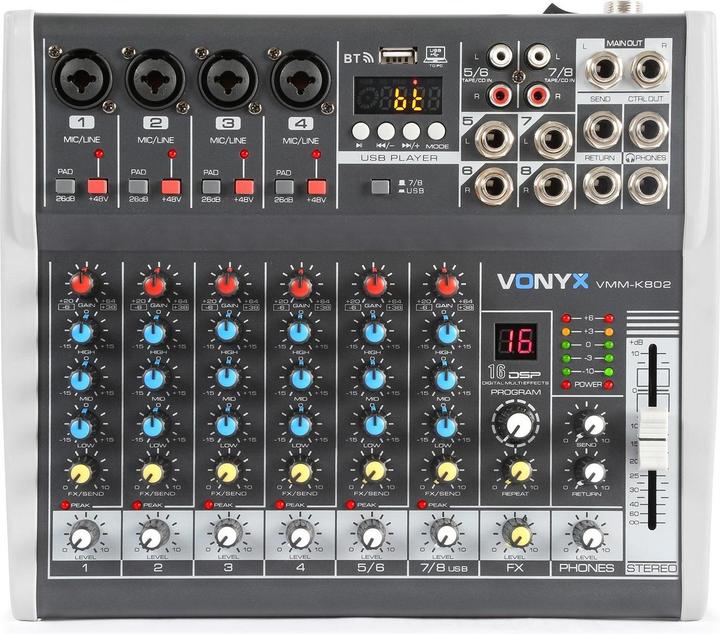Viewport: 720px width, 634px height.
Task: Click the STEREO master fader handle
Action: coord(653,438)
